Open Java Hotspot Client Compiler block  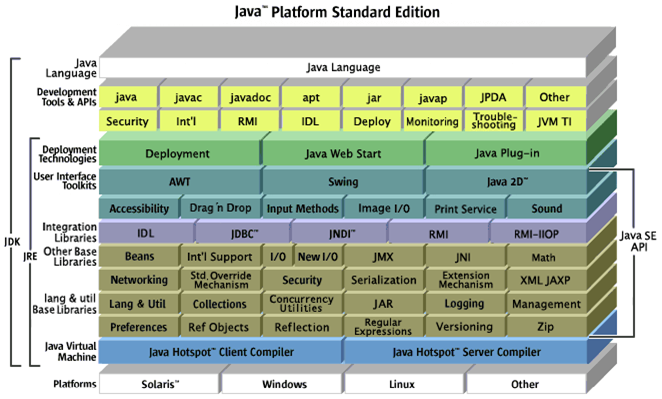[x=221, y=352]
